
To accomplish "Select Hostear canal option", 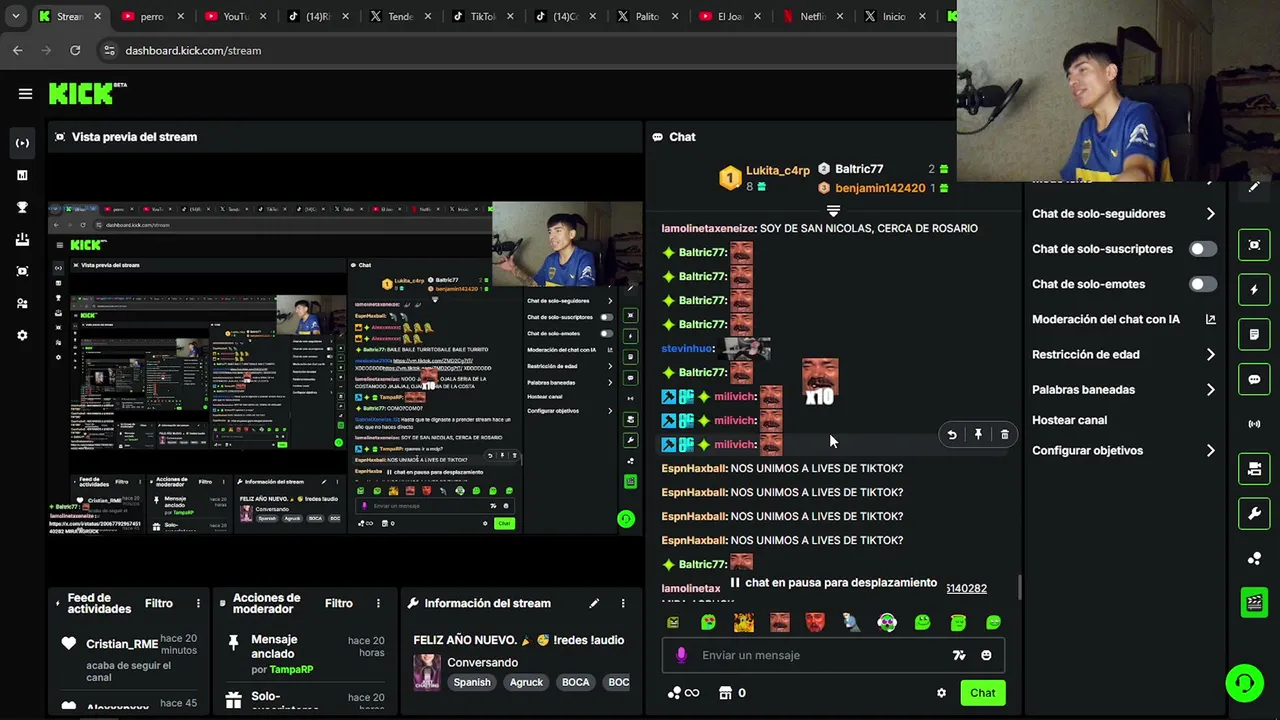I will pos(1069,420).
